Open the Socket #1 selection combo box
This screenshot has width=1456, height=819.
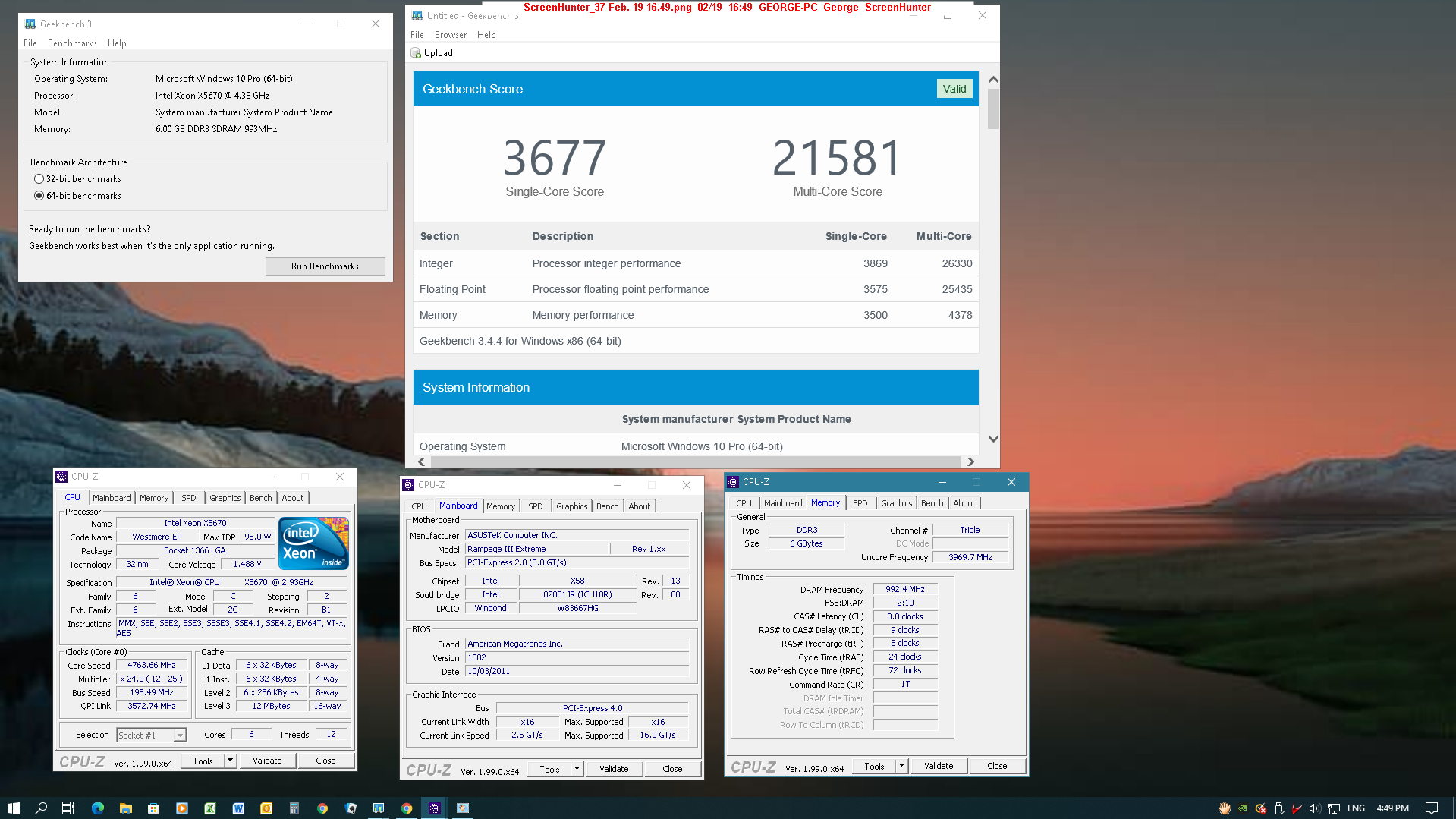(151, 735)
